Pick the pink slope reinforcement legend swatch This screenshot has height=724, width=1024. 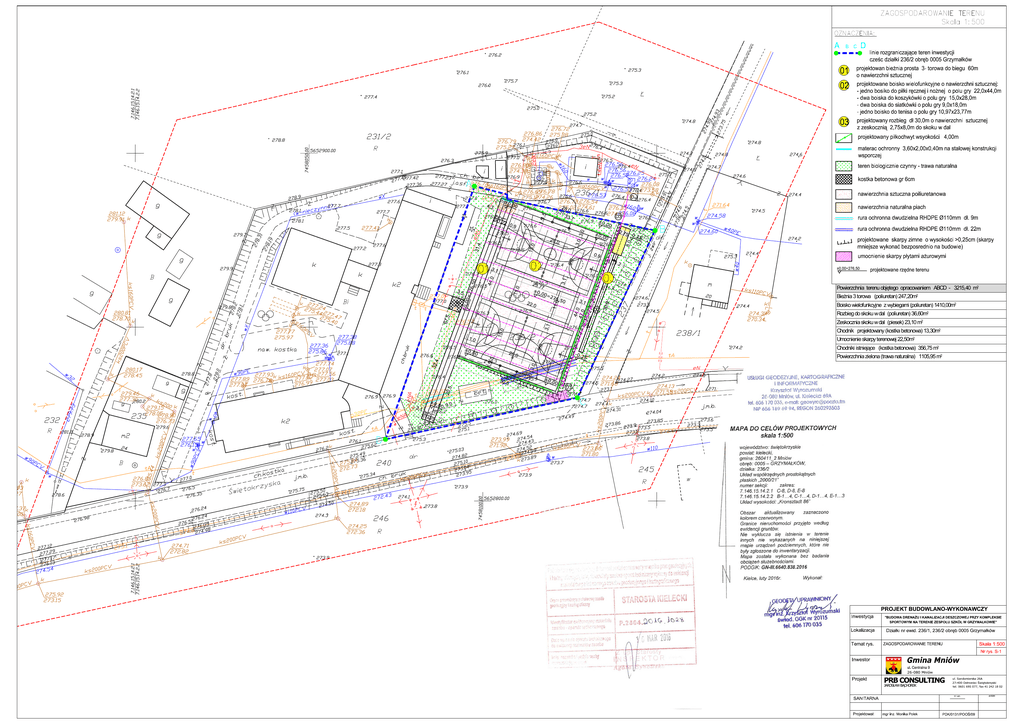click(843, 256)
